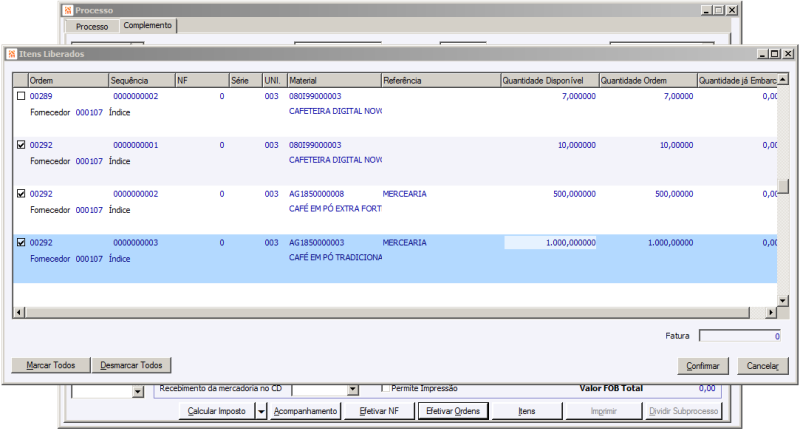
Task: Click the Quantidade Disponível column header
Action: [549, 80]
